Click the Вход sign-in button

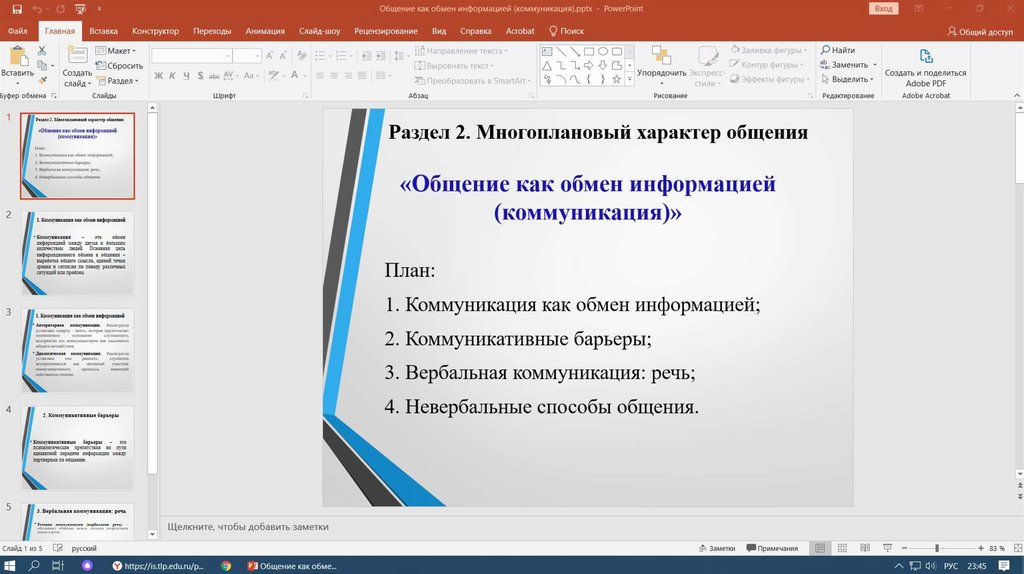[x=884, y=8]
